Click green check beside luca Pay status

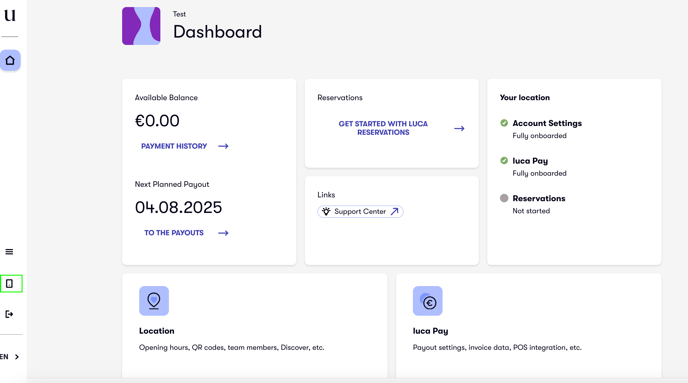(504, 161)
